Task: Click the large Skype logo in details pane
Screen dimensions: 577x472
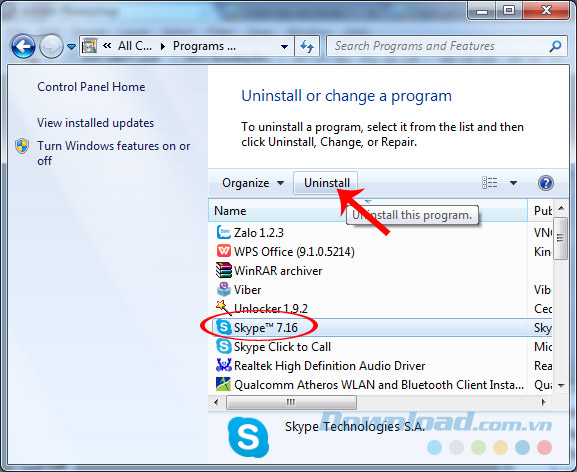Action: (248, 437)
